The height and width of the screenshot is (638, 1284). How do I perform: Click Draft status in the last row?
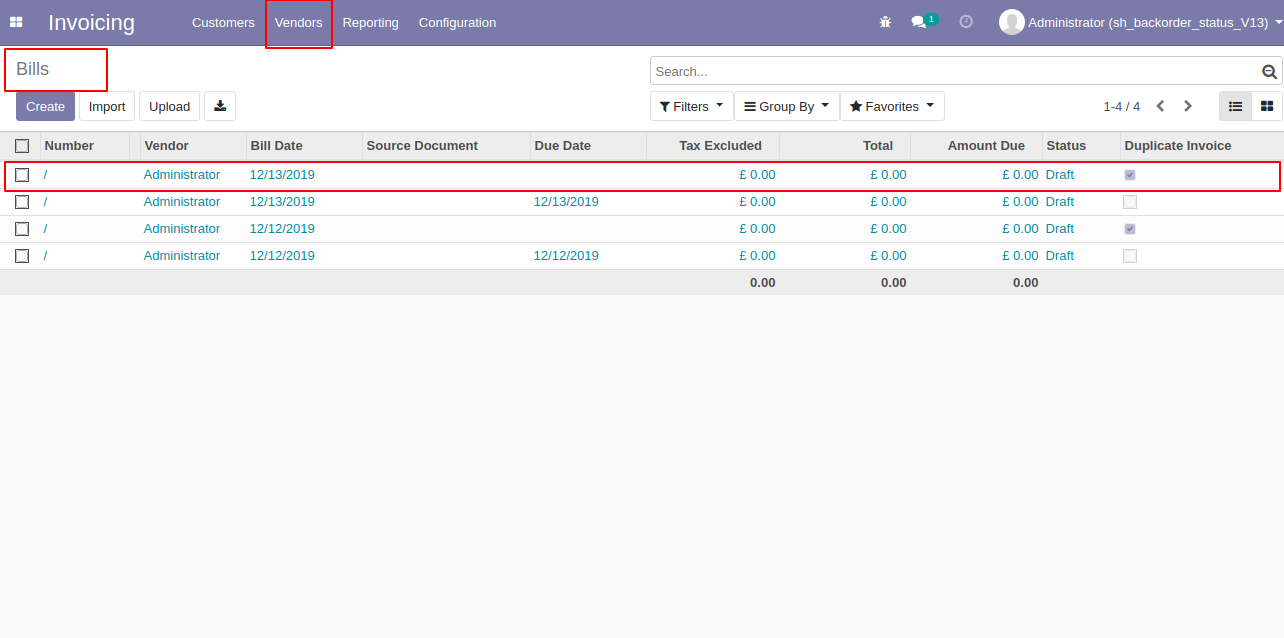pos(1060,256)
